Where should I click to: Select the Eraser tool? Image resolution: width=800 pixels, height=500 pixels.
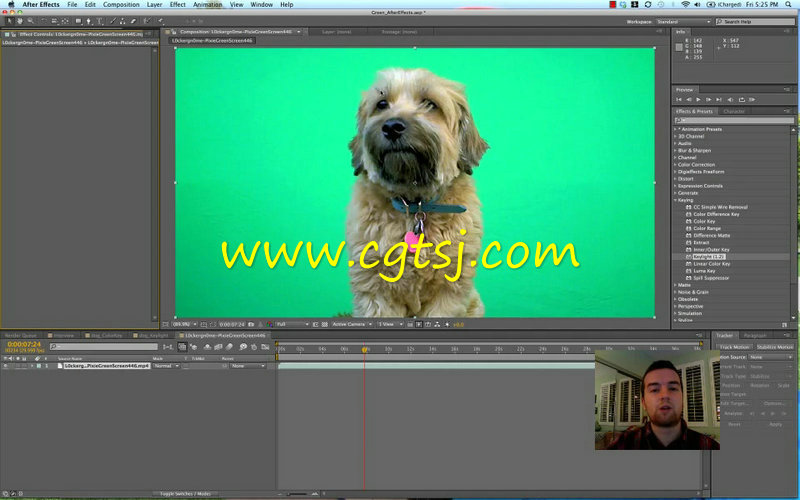133,21
